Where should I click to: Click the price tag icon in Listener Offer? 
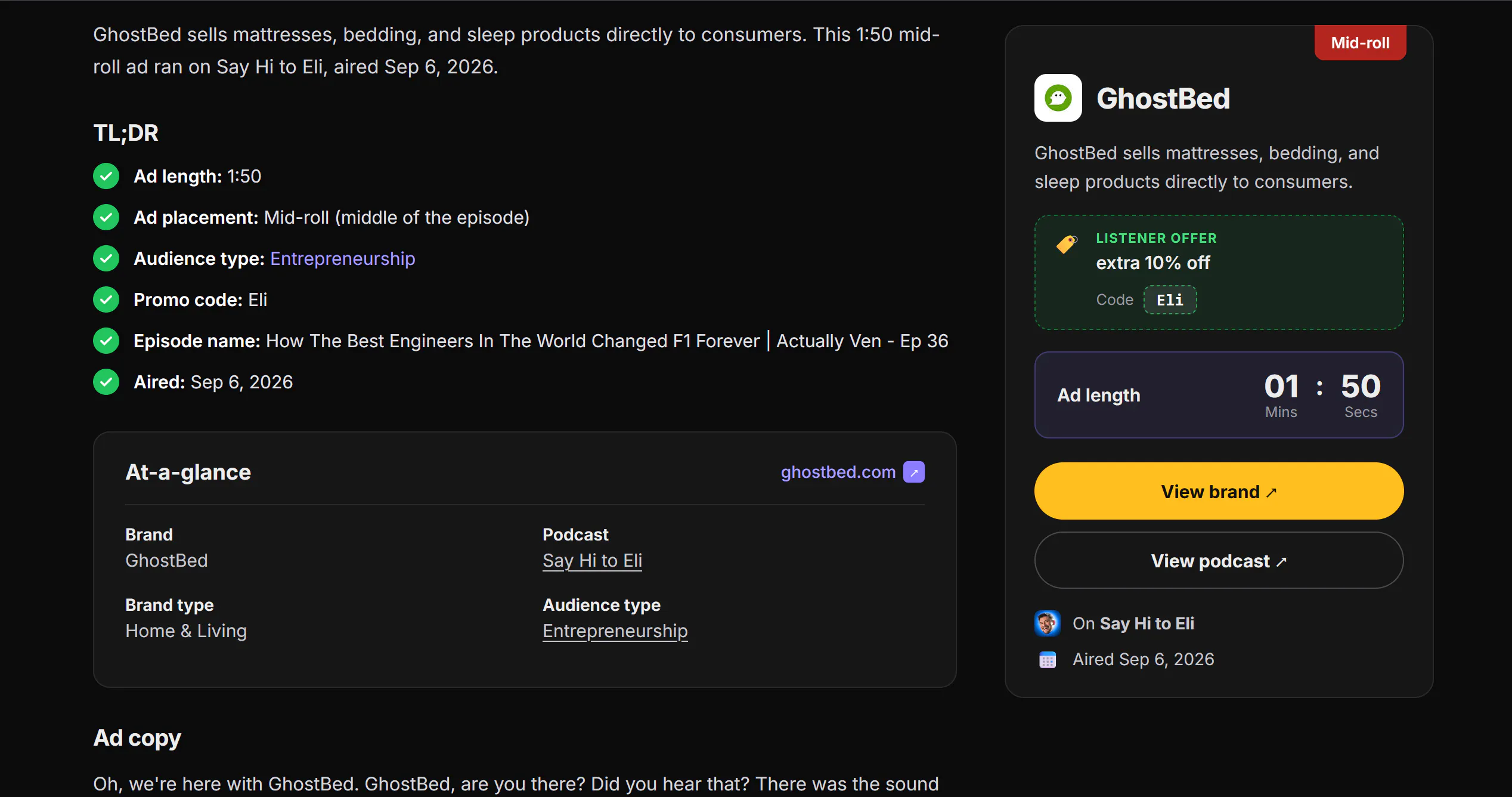pos(1067,244)
